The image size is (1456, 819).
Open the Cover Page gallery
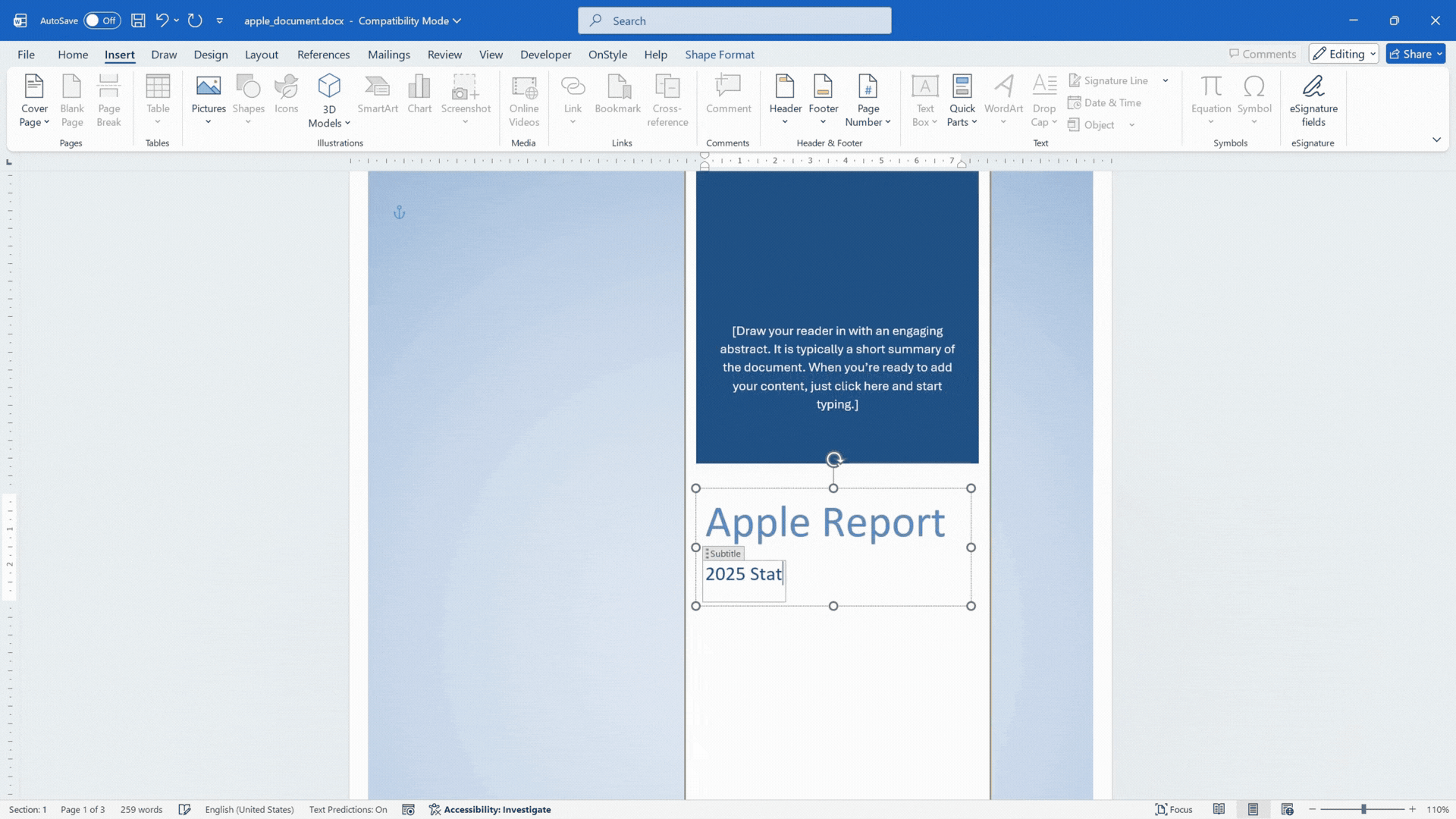coord(34,101)
